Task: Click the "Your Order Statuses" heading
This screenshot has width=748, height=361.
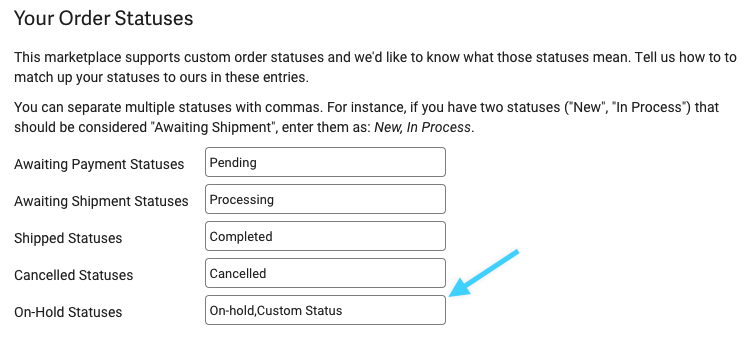Action: click(104, 18)
